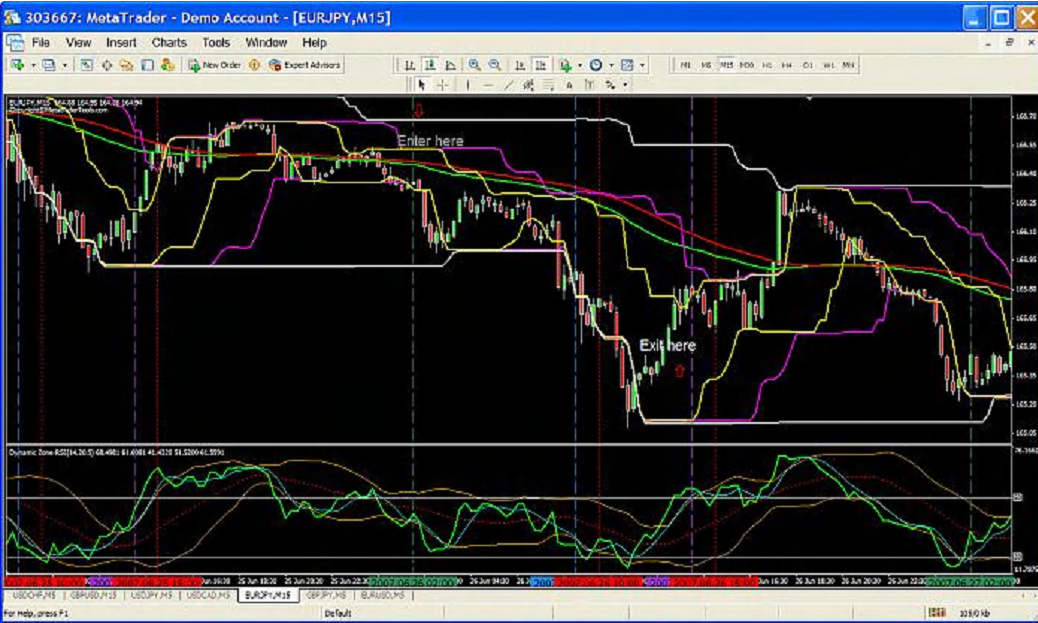Select the cursor arrow tool

(422, 85)
